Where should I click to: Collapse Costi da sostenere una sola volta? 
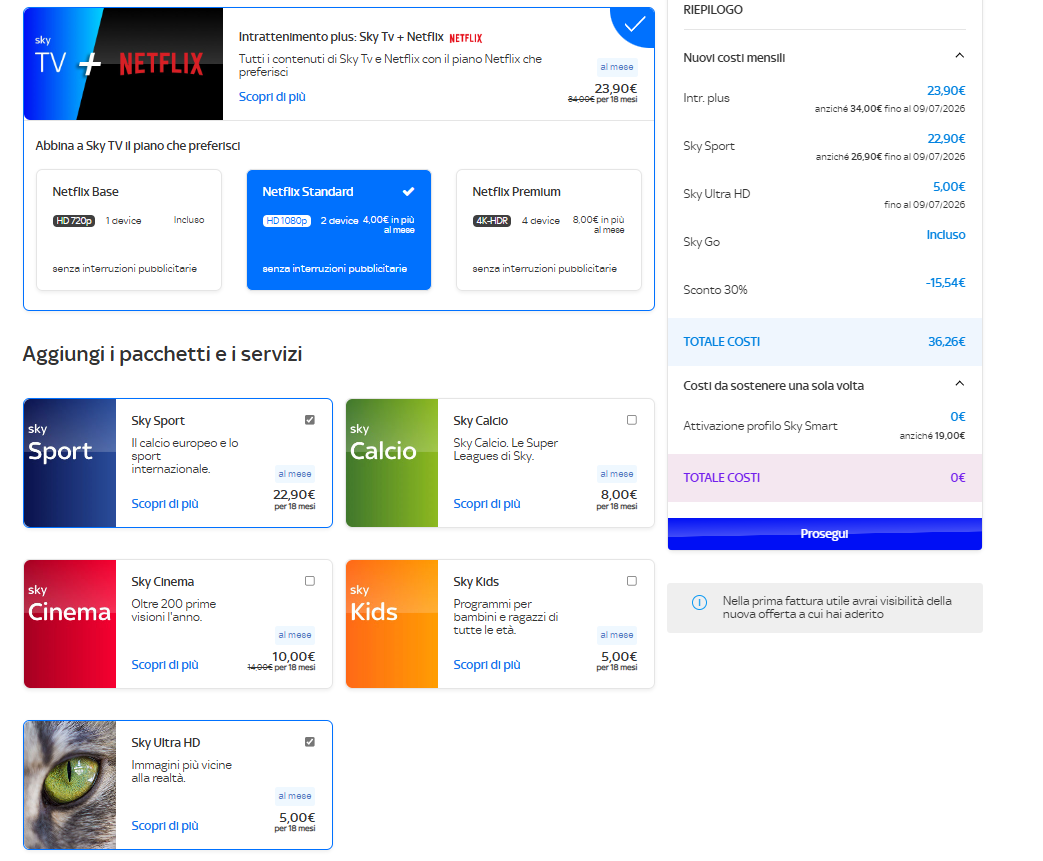tap(959, 384)
